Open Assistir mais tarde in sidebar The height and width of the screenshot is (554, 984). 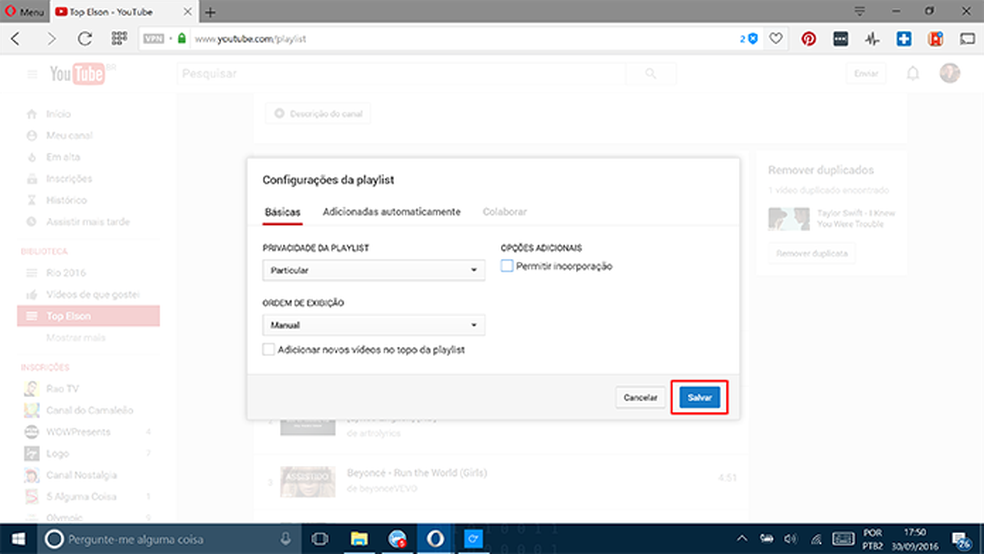pos(88,221)
